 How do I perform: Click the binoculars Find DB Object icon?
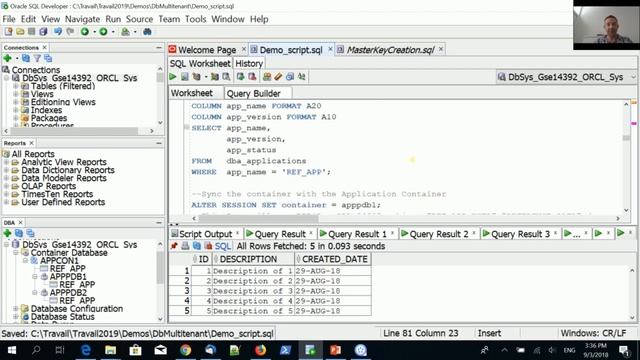(147, 31)
